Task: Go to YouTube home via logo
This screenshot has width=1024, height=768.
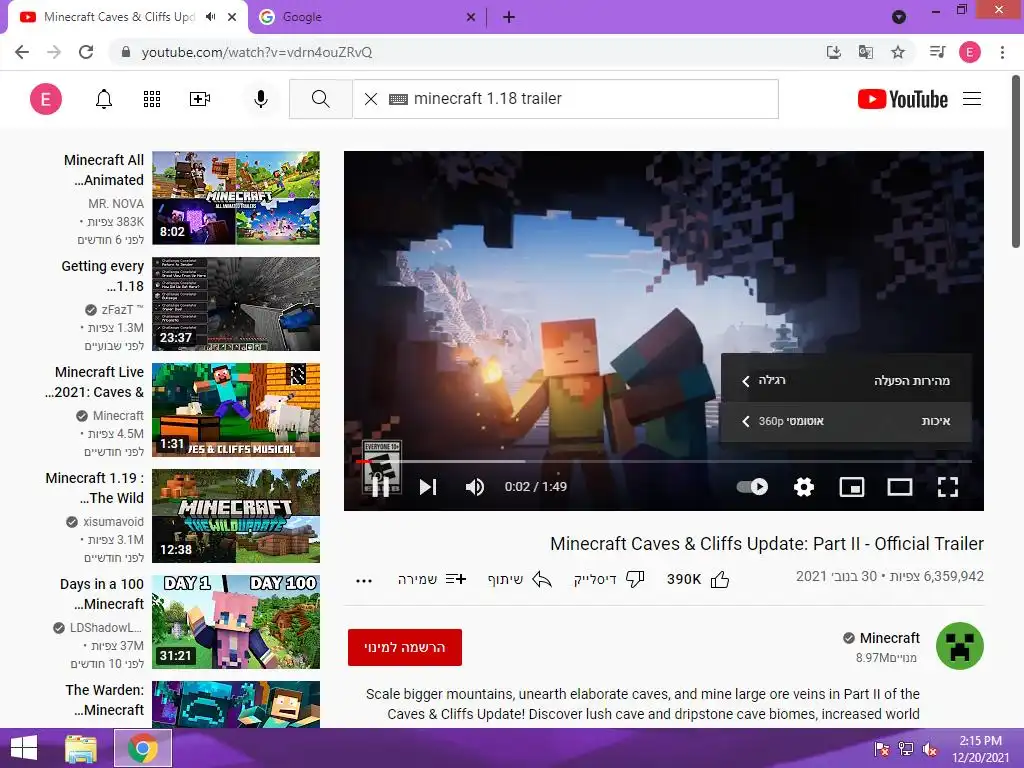Action: point(903,99)
